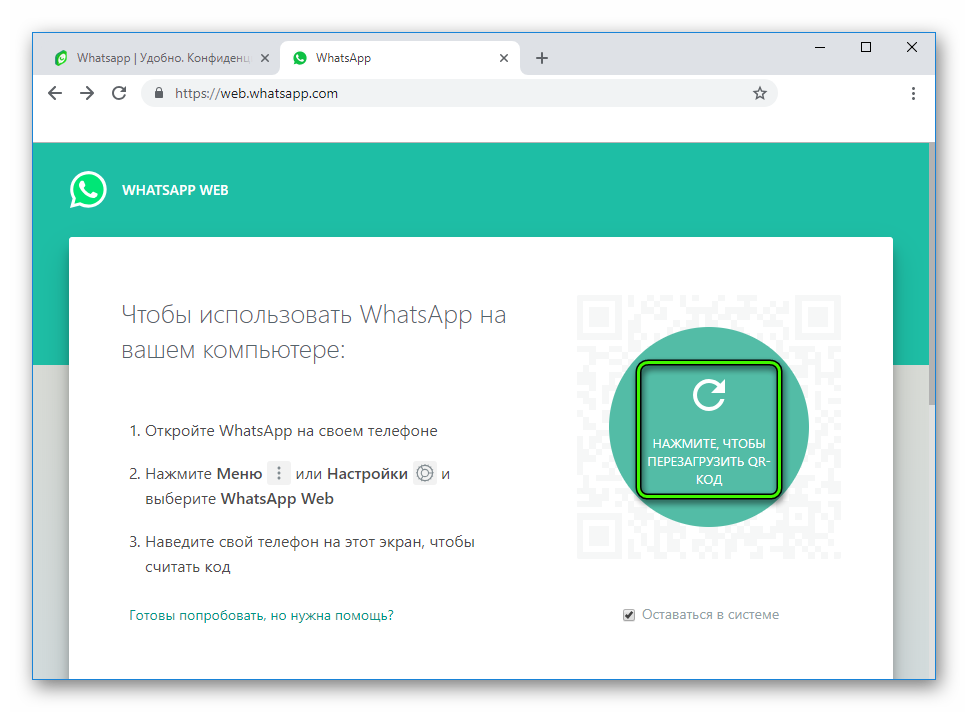Viewport: 968px width, 712px height.
Task: Reload the page with the refresh icon
Action: (x=119, y=93)
